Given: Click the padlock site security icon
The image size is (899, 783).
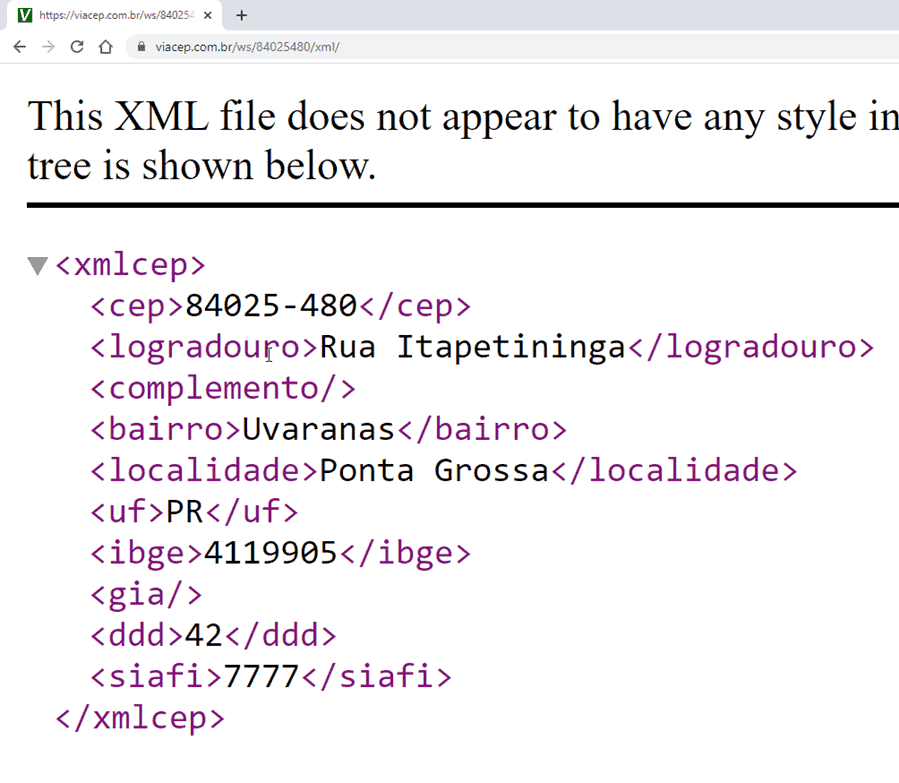Looking at the screenshot, I should [141, 47].
